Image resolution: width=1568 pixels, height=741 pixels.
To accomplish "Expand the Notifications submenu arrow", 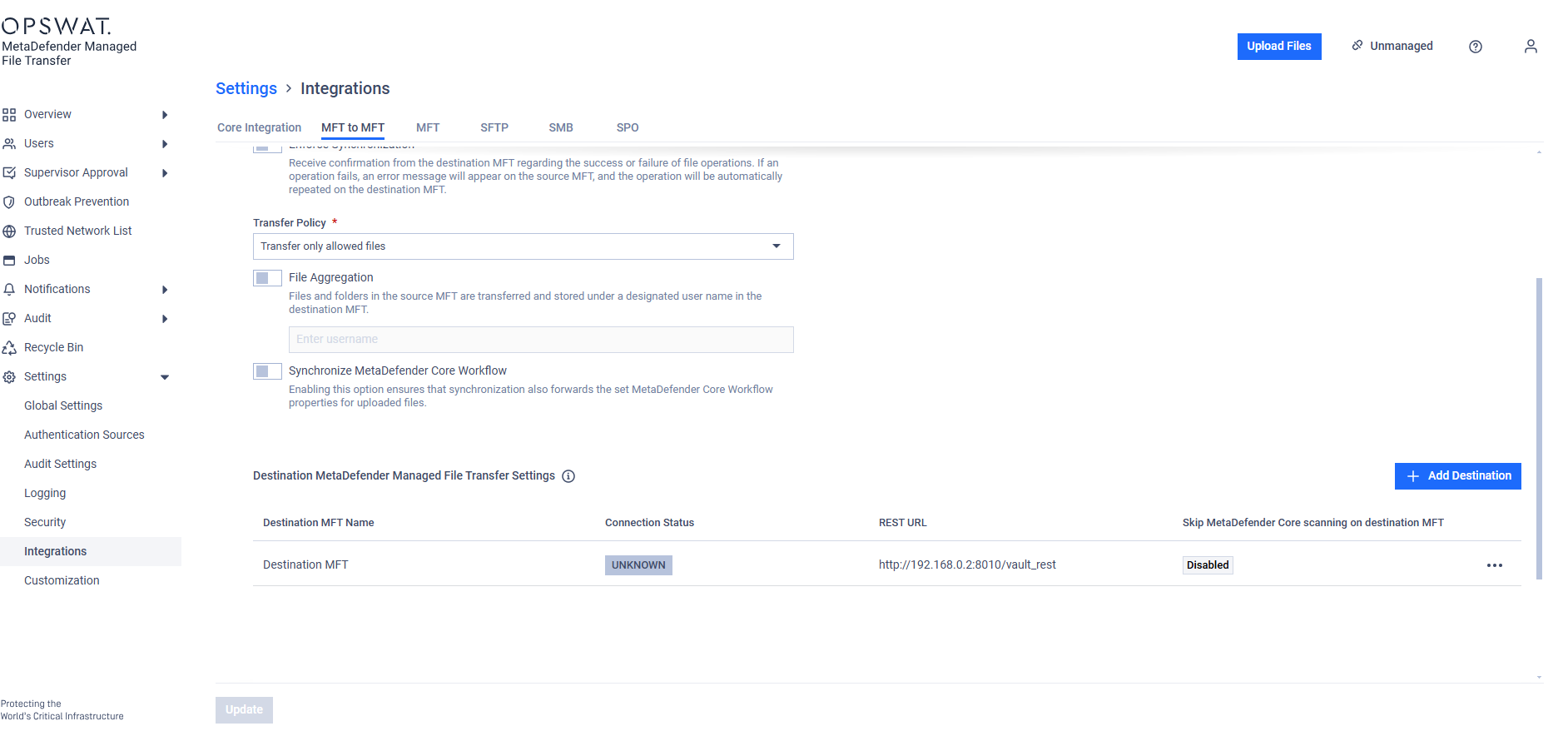I will [x=165, y=290].
